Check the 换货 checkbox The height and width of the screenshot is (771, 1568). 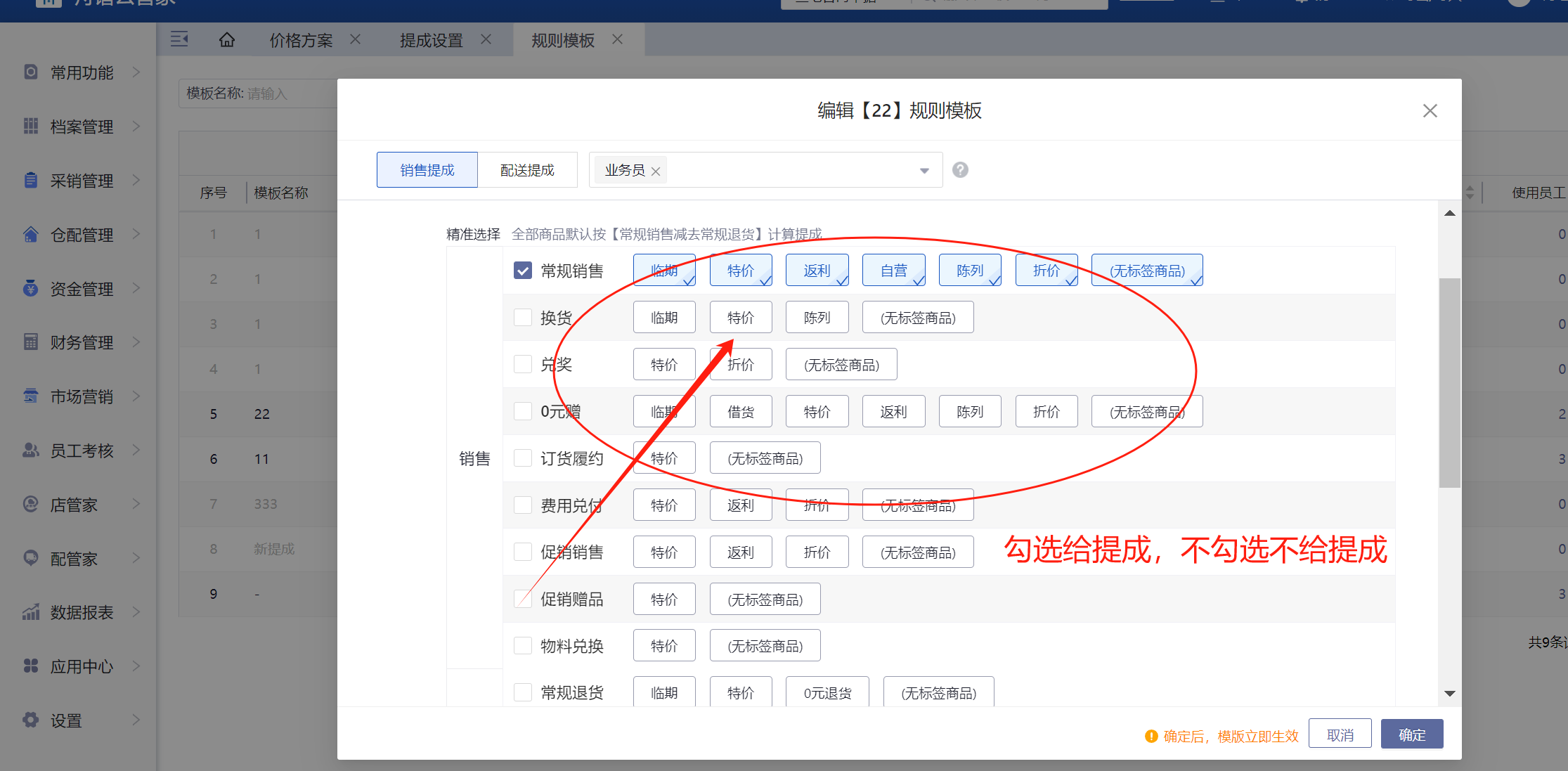pos(523,318)
